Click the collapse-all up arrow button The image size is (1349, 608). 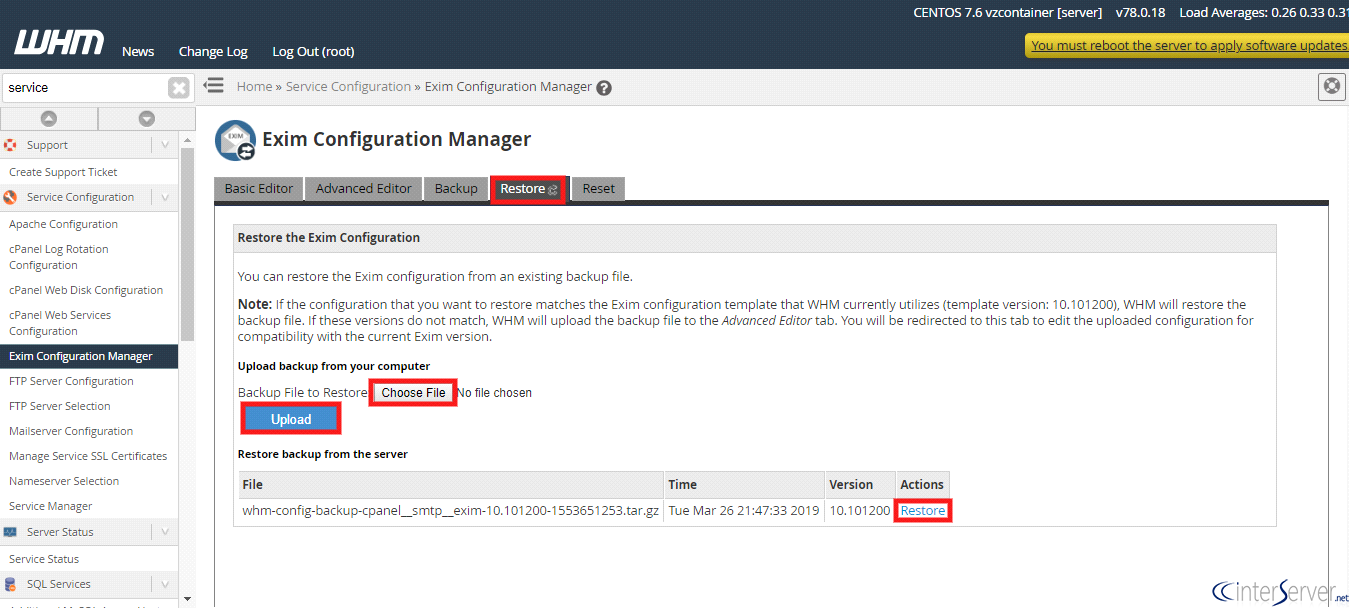click(48, 118)
